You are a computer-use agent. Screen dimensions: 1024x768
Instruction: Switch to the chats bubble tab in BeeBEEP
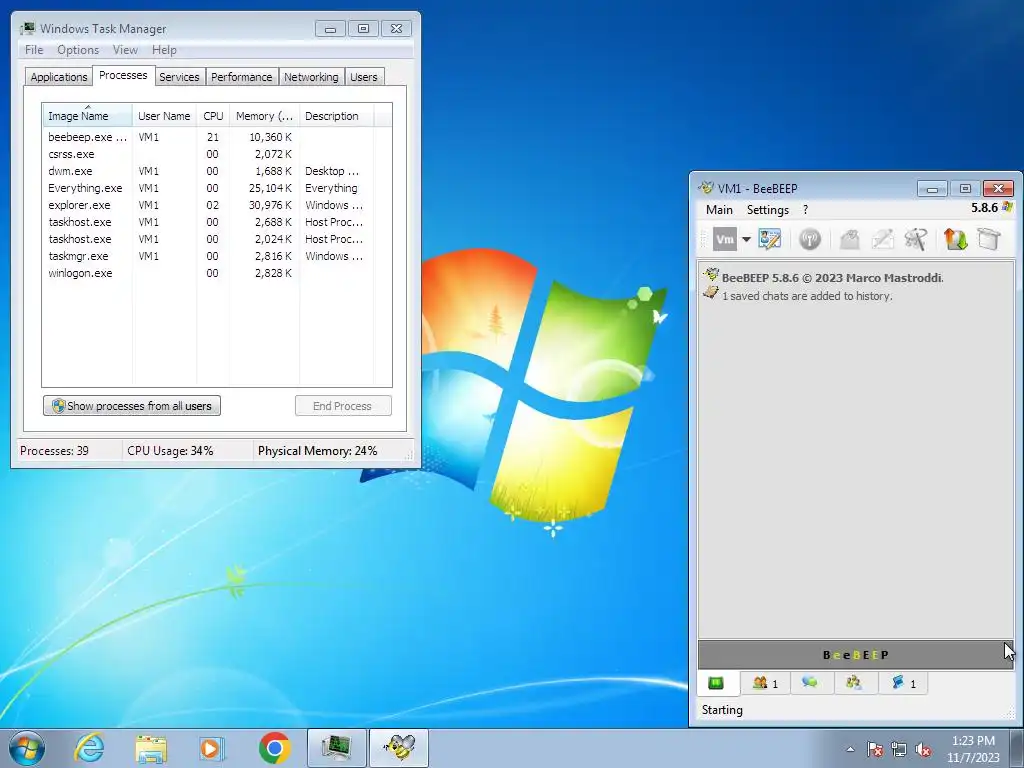(x=810, y=683)
